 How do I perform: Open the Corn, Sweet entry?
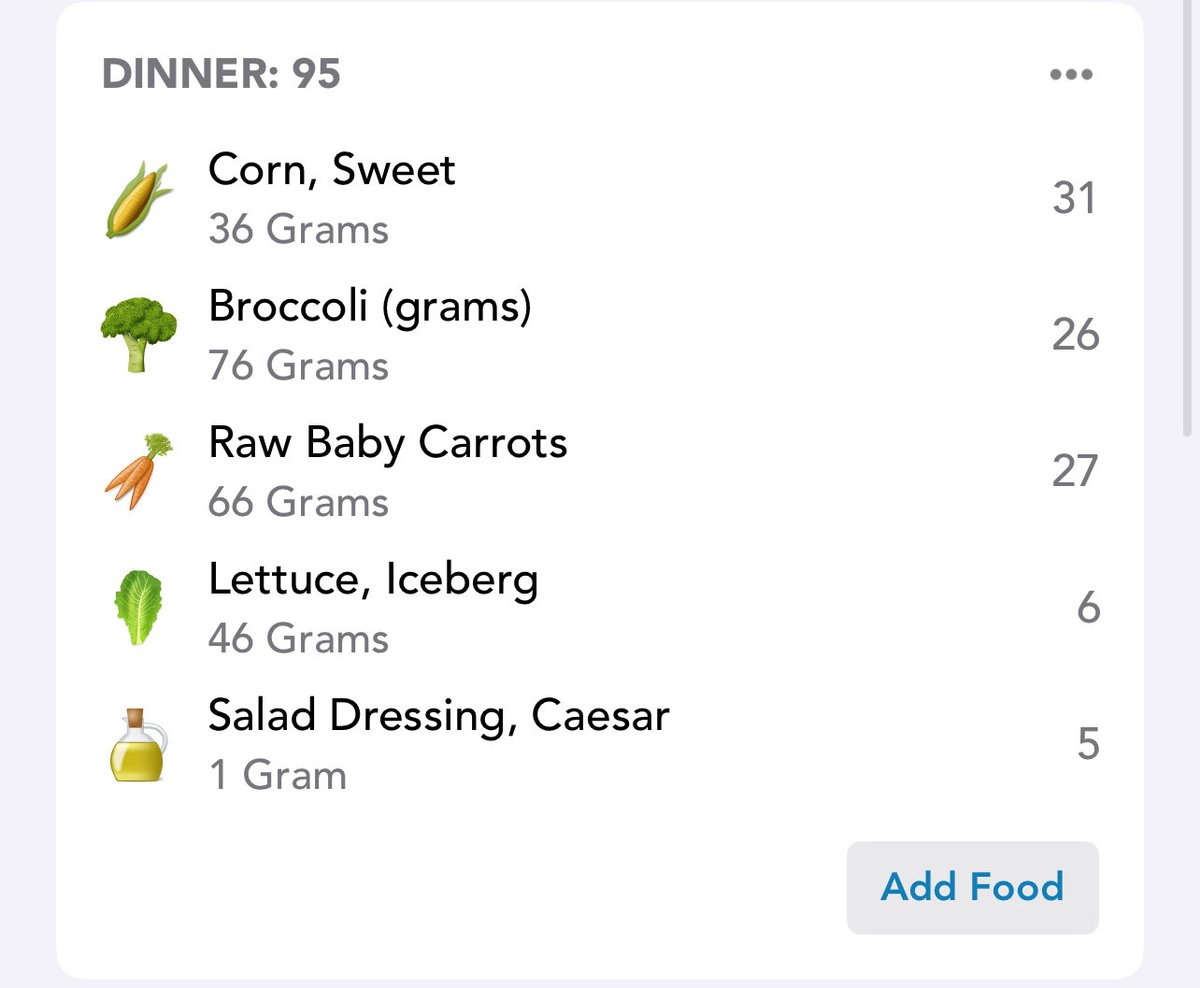coord(331,170)
